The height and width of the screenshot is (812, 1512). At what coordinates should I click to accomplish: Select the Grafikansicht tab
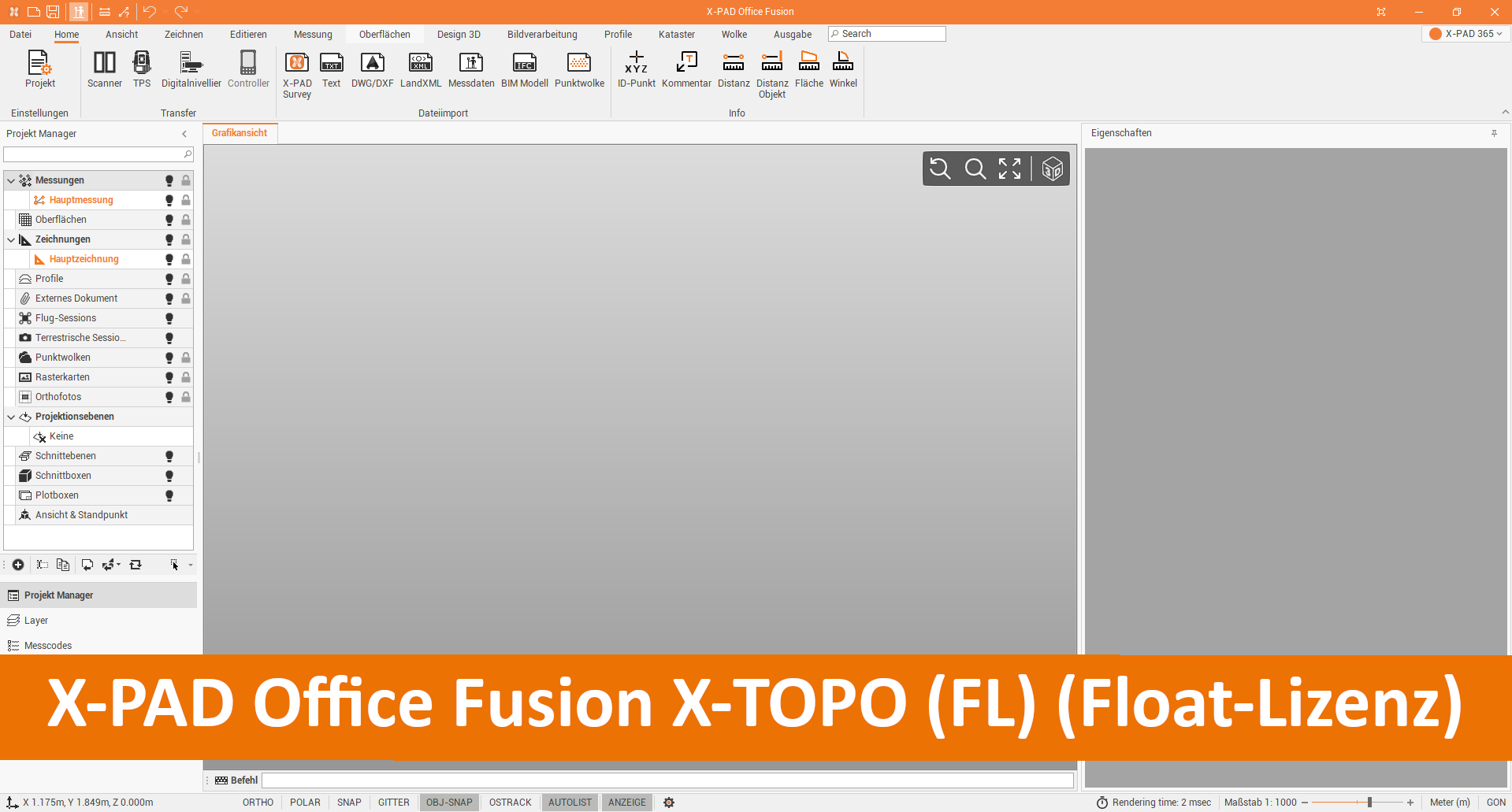(240, 133)
